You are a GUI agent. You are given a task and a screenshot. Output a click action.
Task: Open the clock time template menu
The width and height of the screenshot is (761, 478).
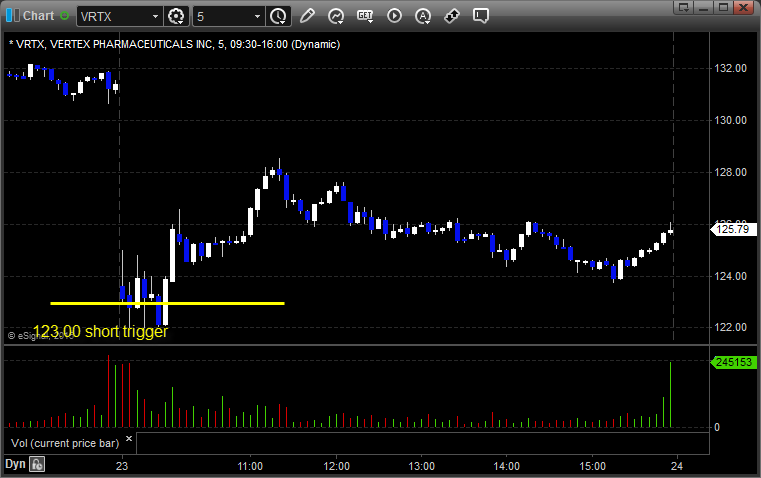click(x=278, y=16)
